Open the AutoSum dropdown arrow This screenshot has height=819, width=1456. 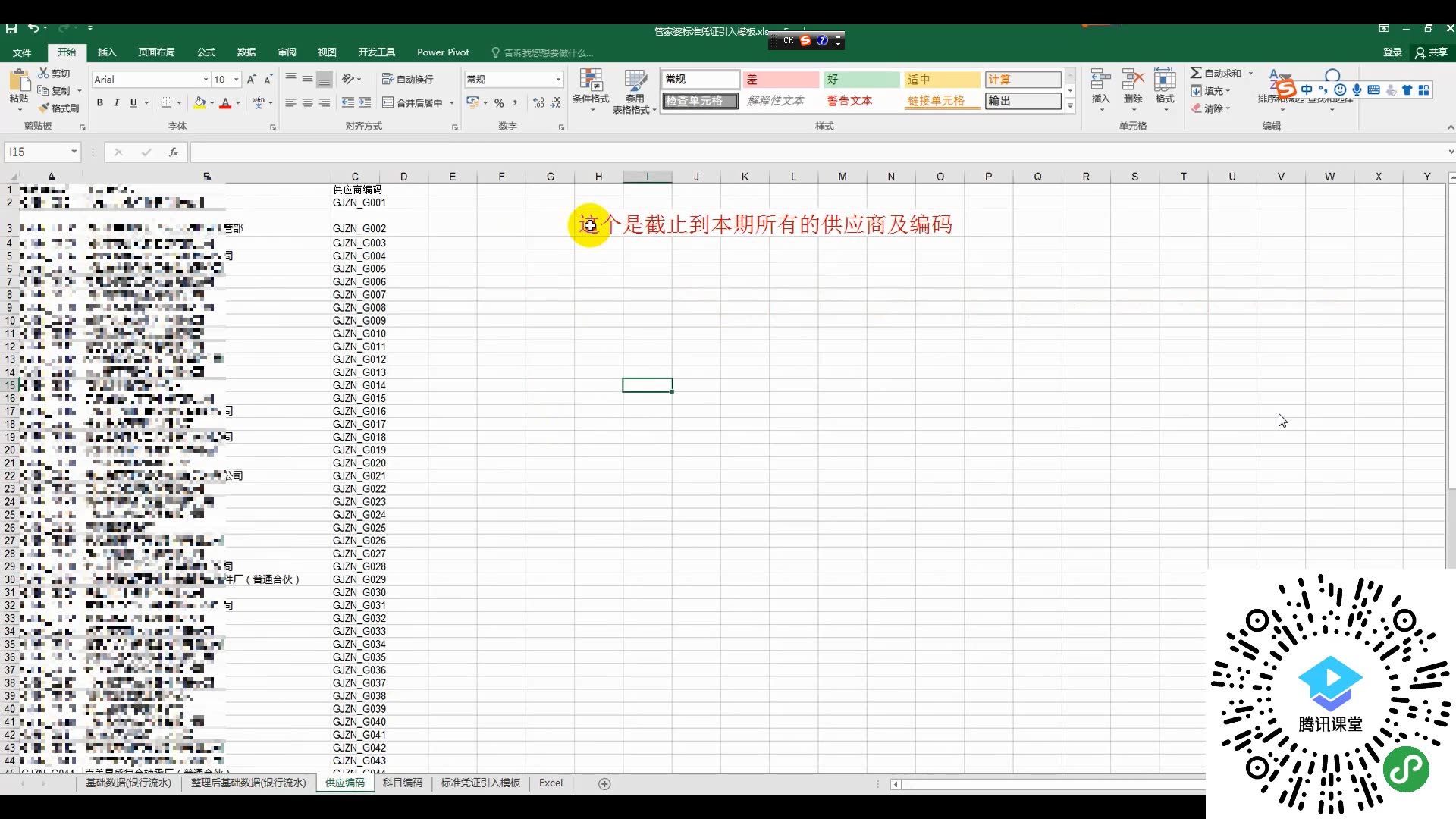[1250, 73]
